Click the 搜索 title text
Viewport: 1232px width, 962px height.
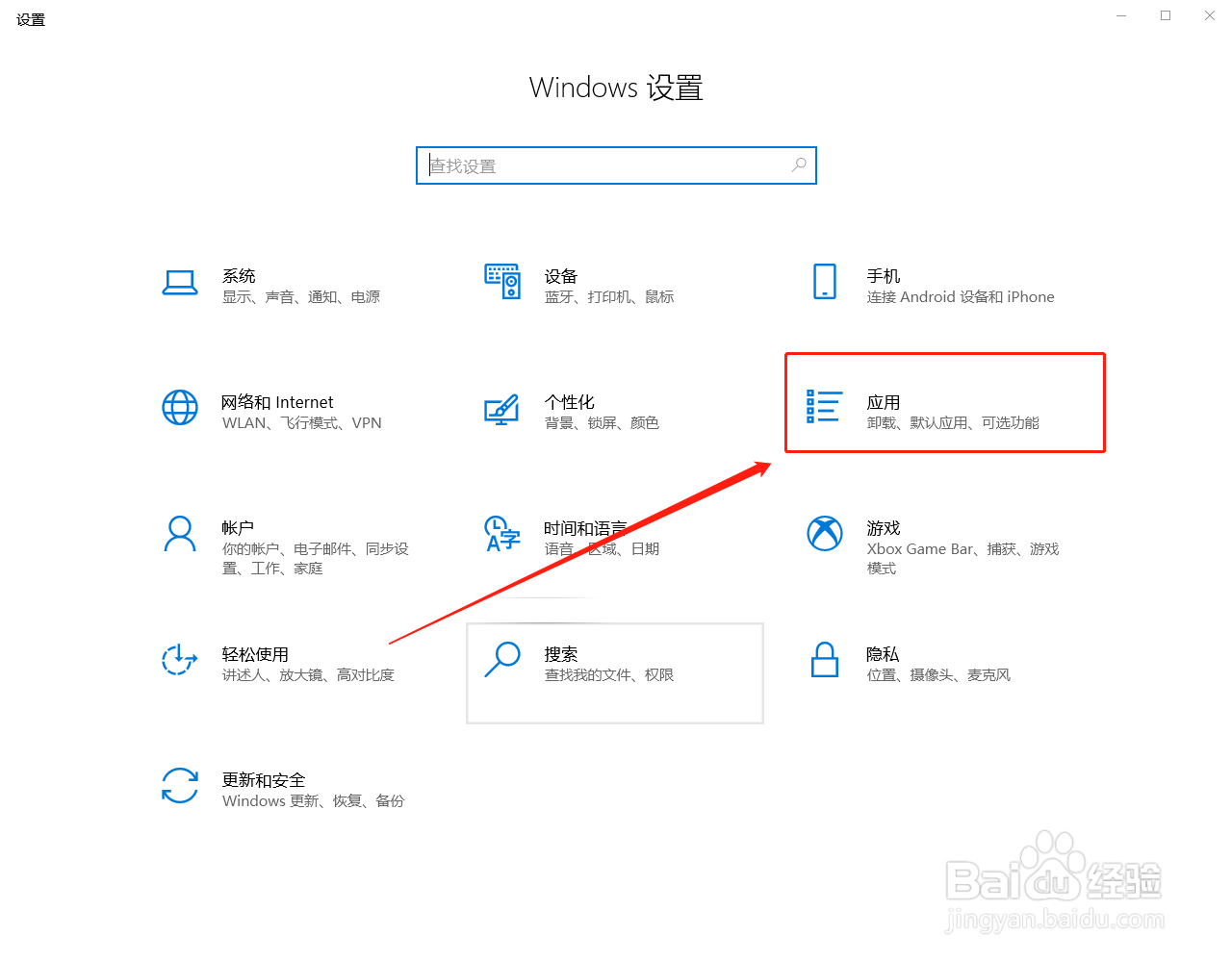(561, 654)
